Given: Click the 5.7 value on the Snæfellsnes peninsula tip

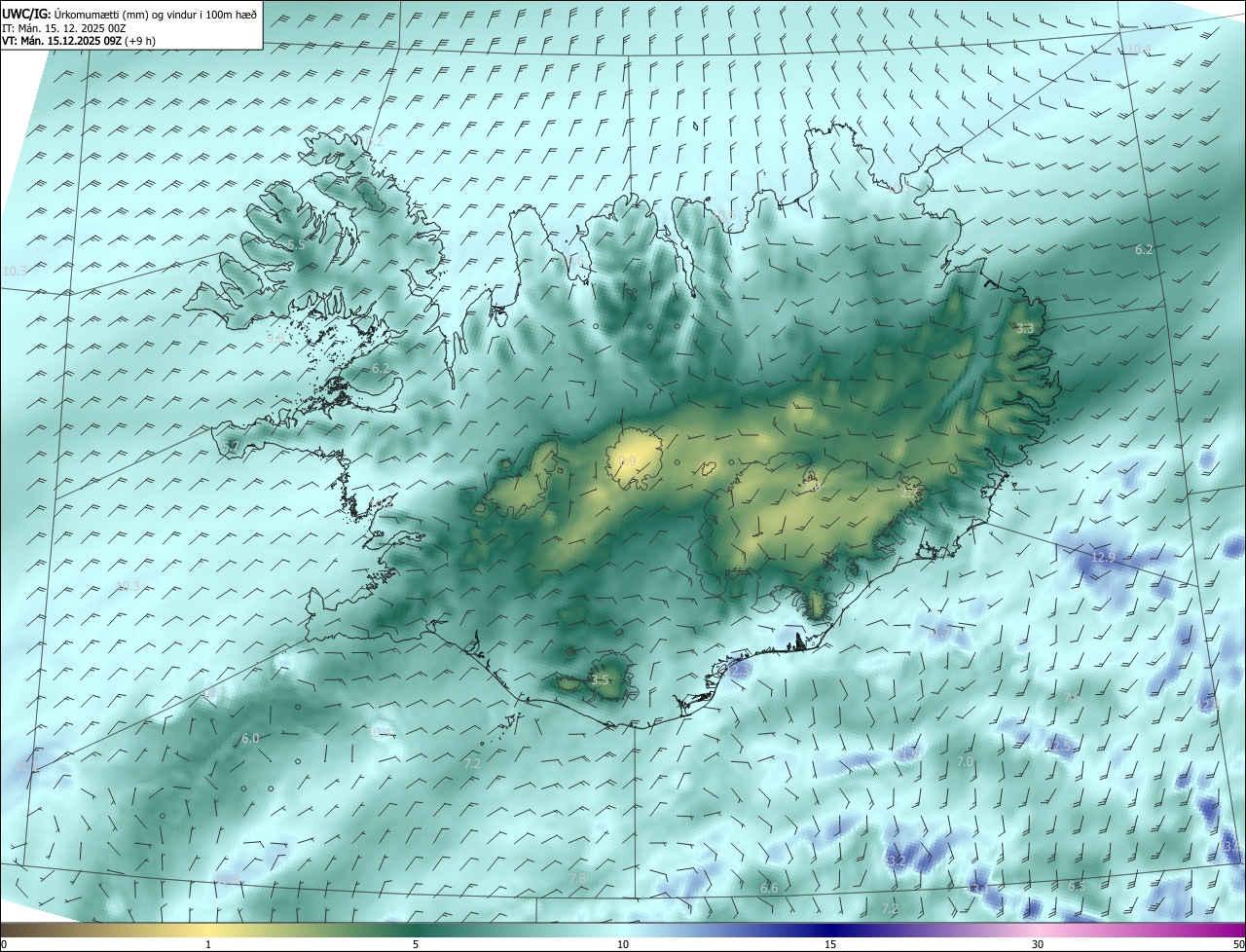Looking at the screenshot, I should pyautogui.click(x=231, y=446).
